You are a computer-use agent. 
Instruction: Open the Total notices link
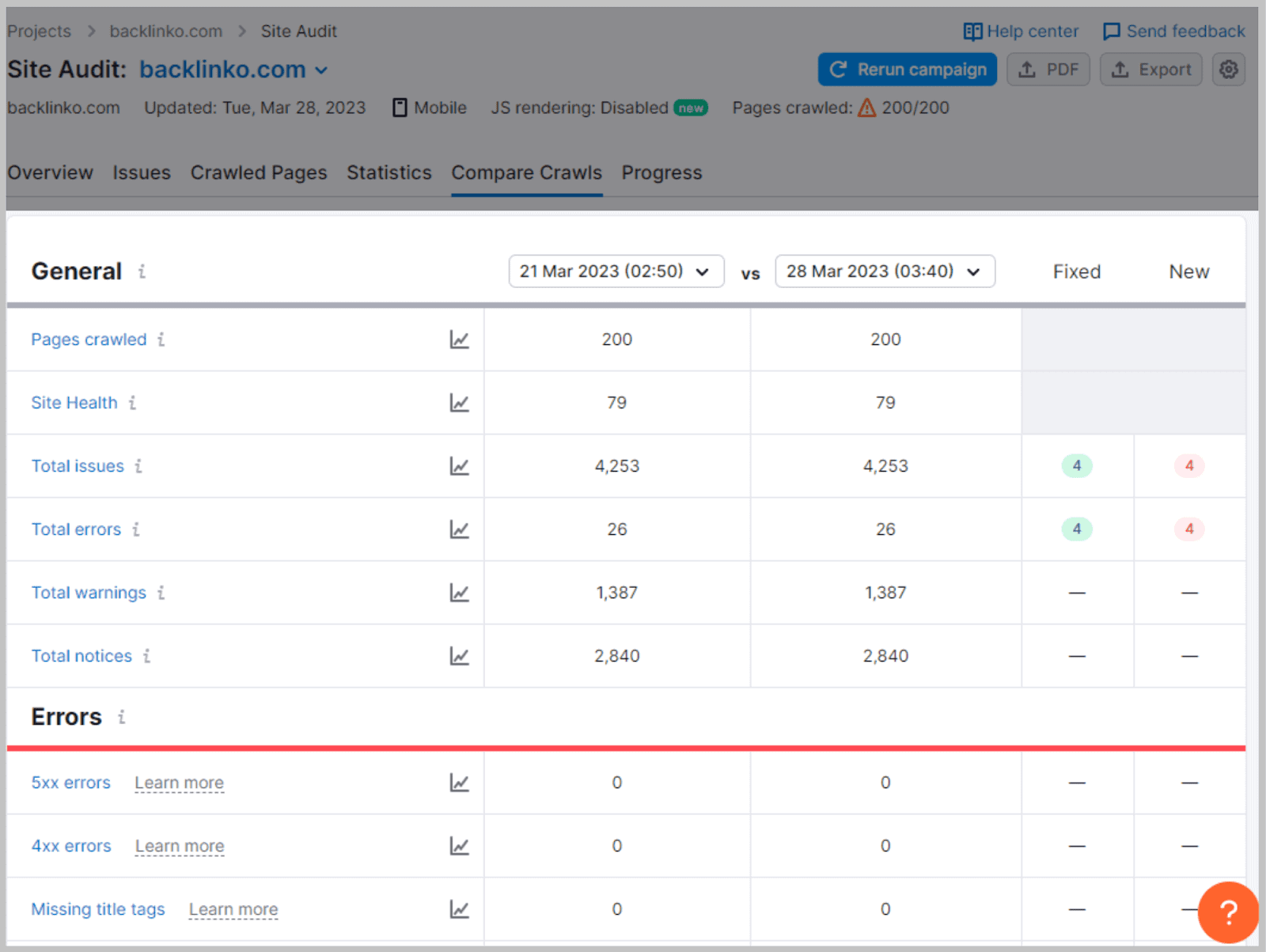(x=81, y=656)
